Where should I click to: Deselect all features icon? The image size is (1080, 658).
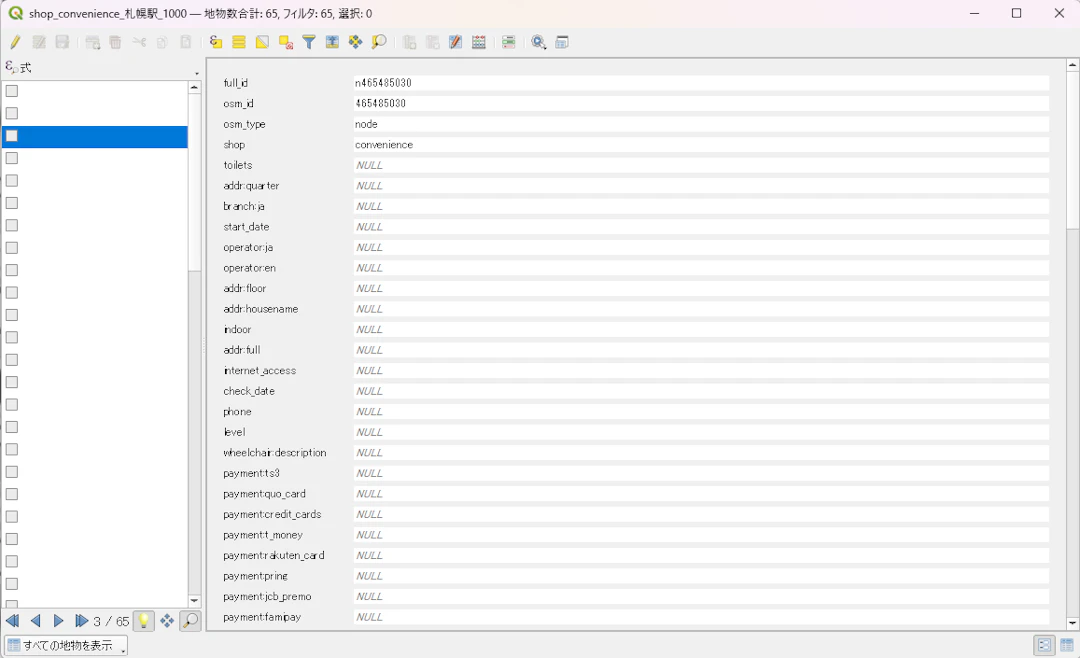(286, 42)
